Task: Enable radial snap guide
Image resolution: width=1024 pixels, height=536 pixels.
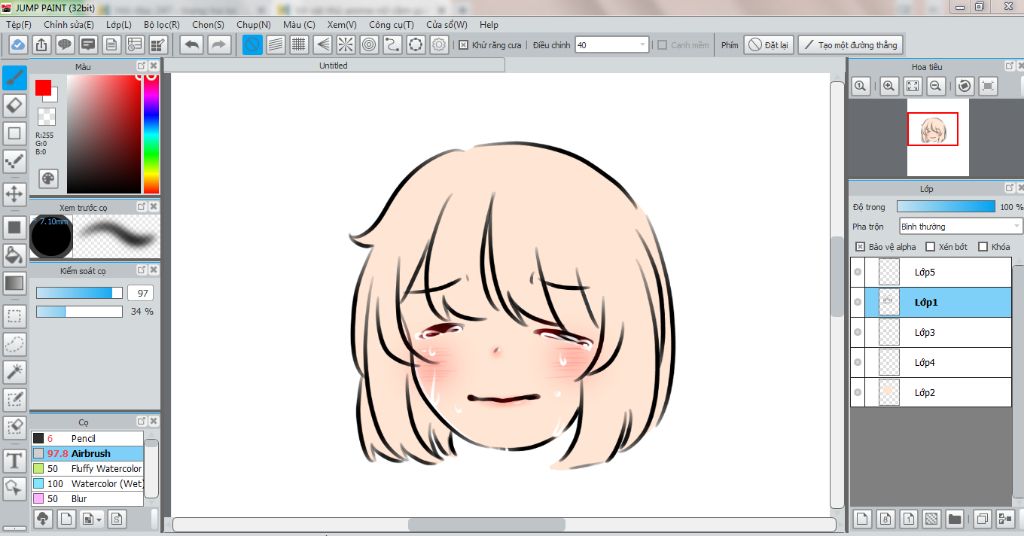Action: (x=345, y=45)
